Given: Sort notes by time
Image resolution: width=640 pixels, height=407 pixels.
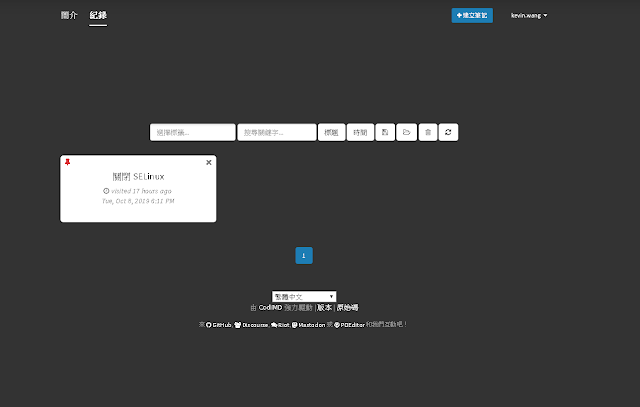Looking at the screenshot, I should pyautogui.click(x=360, y=132).
